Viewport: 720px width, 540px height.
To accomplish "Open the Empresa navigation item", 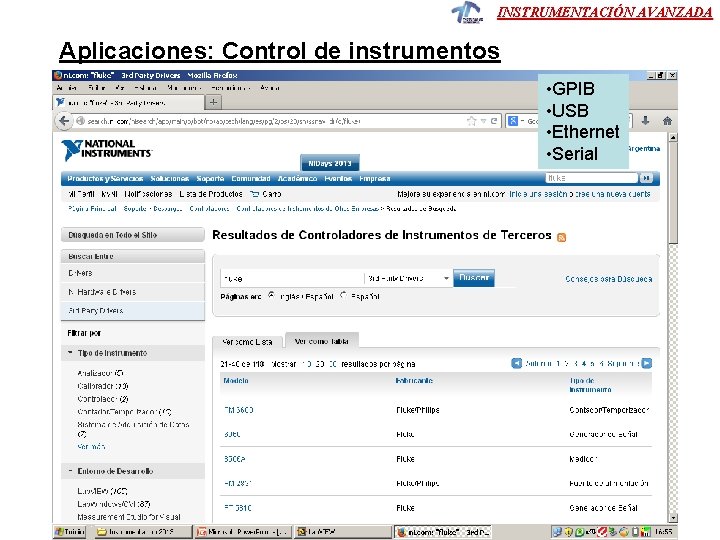I will point(375,179).
